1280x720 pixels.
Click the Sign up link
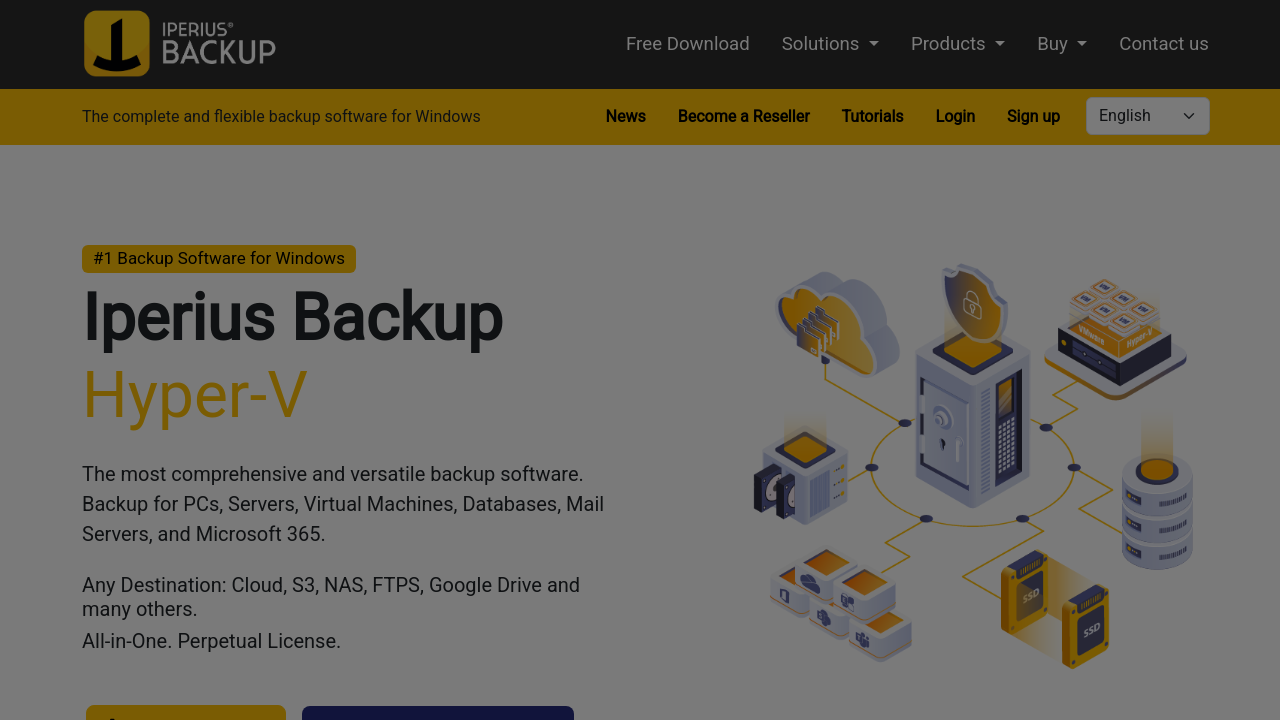point(1033,116)
